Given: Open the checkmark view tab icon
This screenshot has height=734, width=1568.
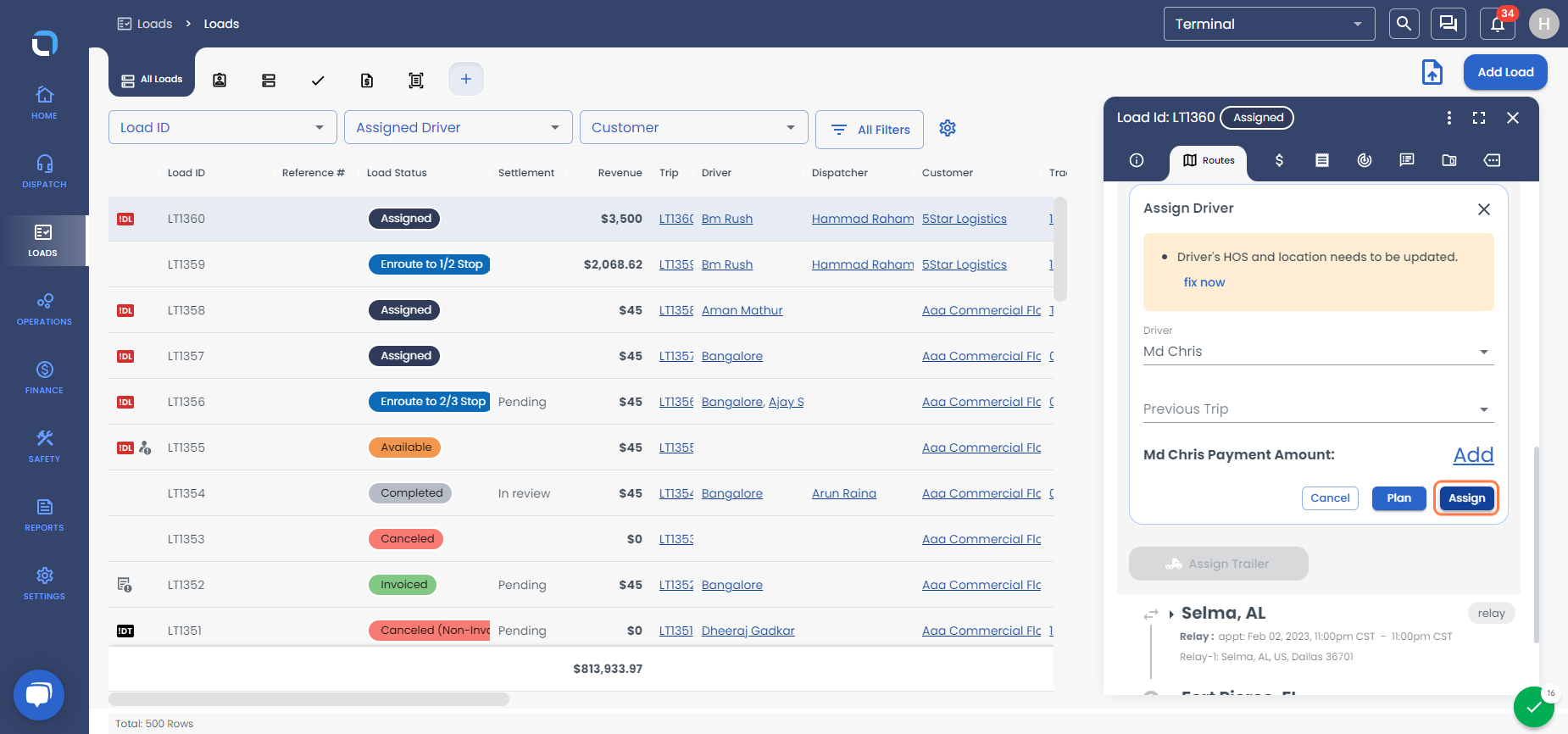Looking at the screenshot, I should 318,80.
